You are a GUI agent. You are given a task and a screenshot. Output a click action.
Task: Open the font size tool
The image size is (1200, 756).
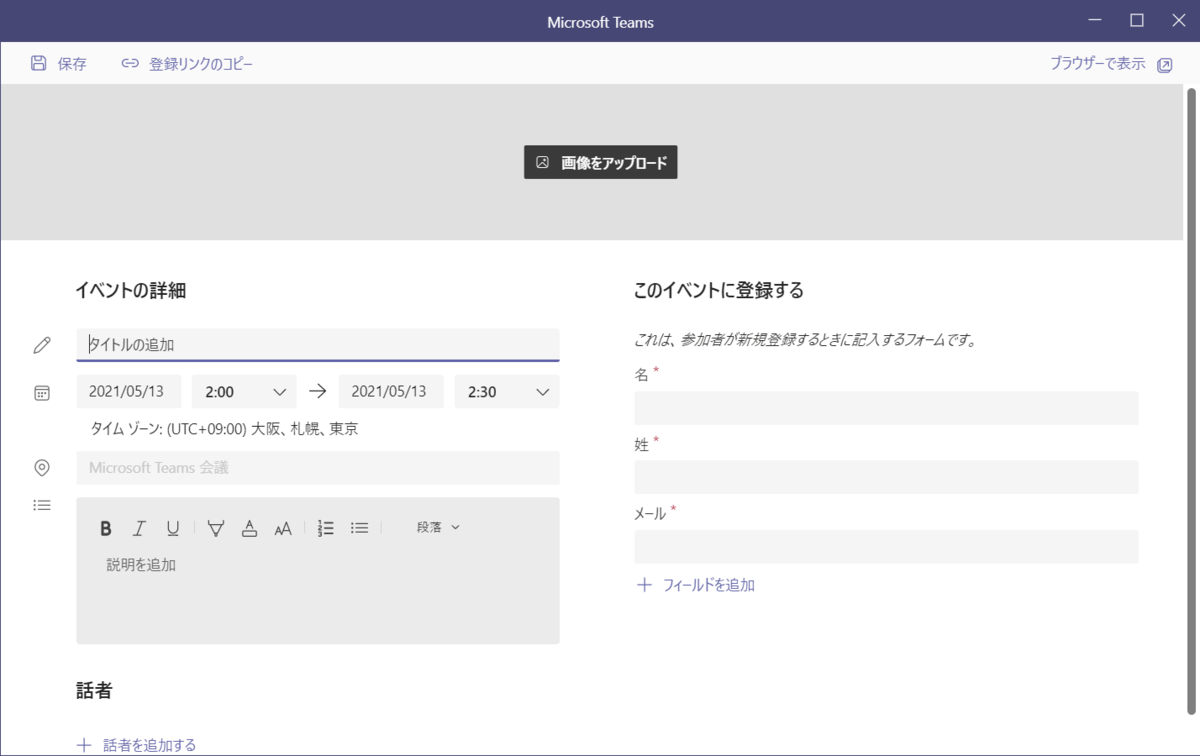pyautogui.click(x=283, y=528)
